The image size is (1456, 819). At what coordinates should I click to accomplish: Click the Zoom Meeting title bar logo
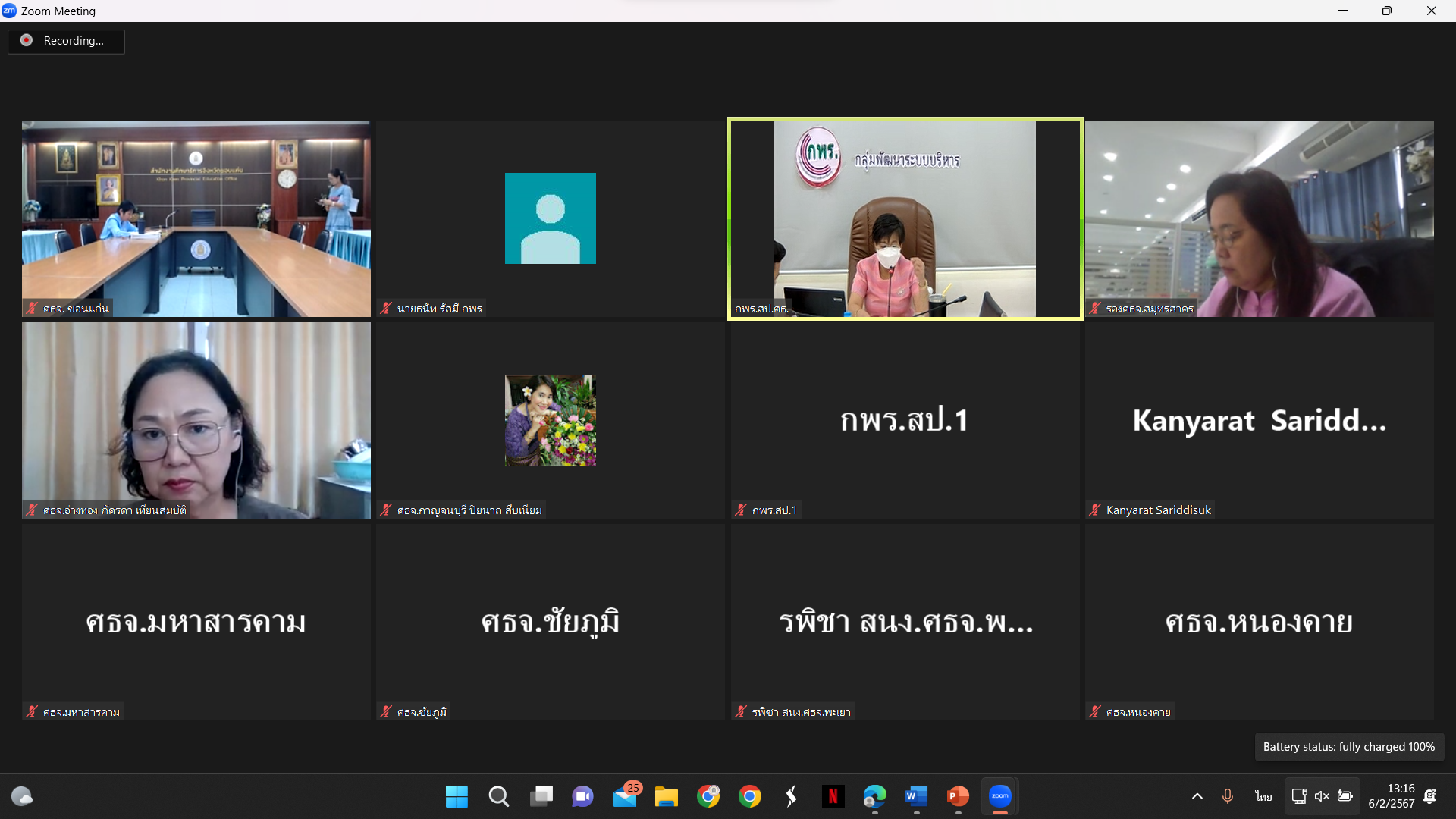click(9, 11)
